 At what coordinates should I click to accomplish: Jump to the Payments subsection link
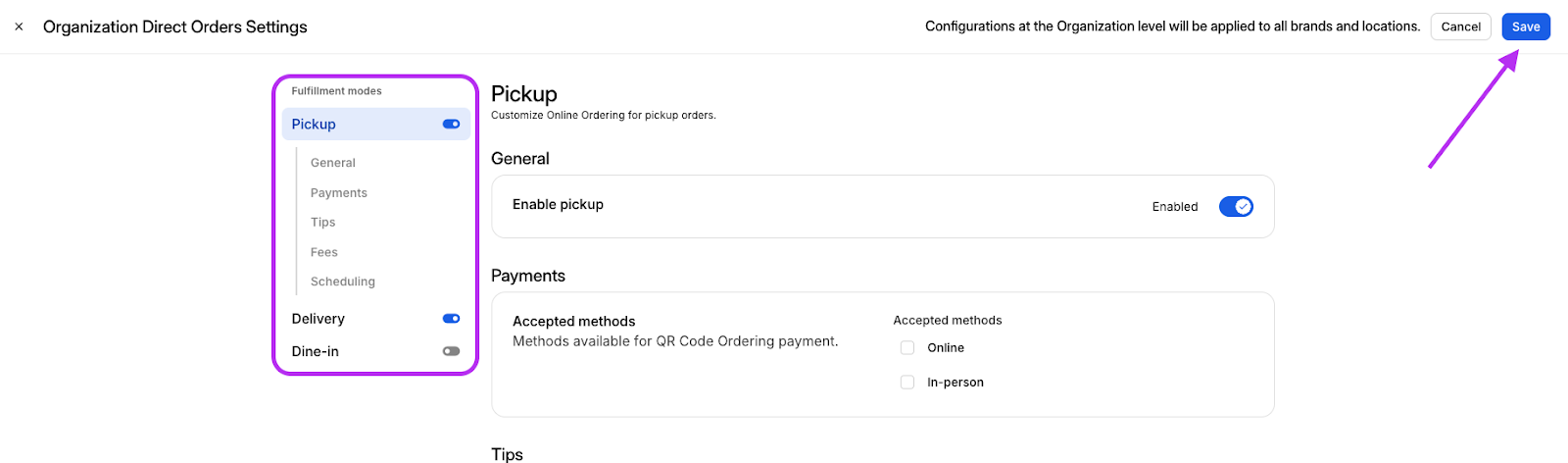339,193
